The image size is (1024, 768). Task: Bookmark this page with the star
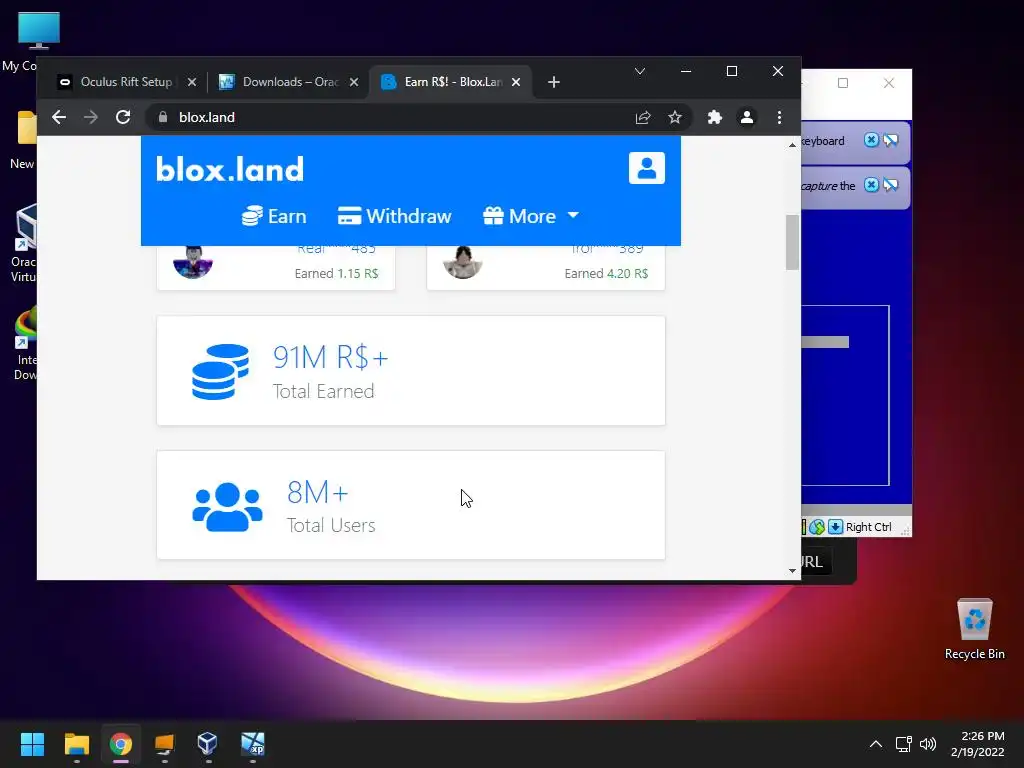(675, 118)
